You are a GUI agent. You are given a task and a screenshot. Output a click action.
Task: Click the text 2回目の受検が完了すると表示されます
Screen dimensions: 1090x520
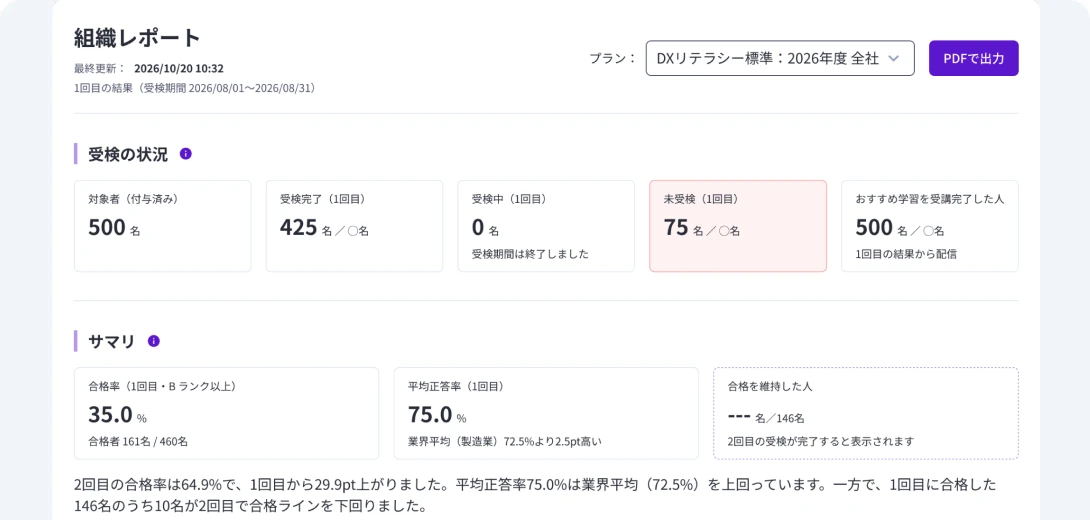coord(820,441)
